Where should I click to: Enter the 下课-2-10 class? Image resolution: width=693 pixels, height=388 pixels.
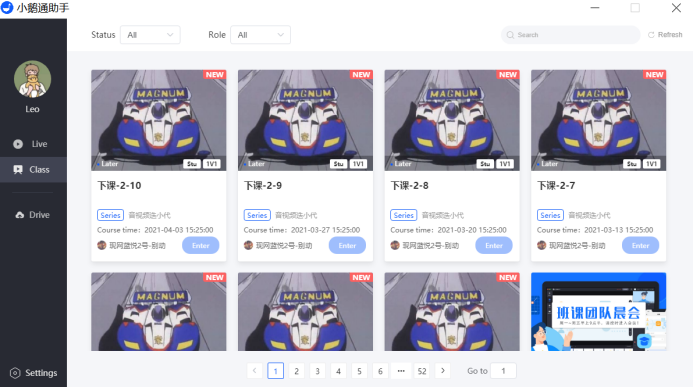click(x=201, y=245)
